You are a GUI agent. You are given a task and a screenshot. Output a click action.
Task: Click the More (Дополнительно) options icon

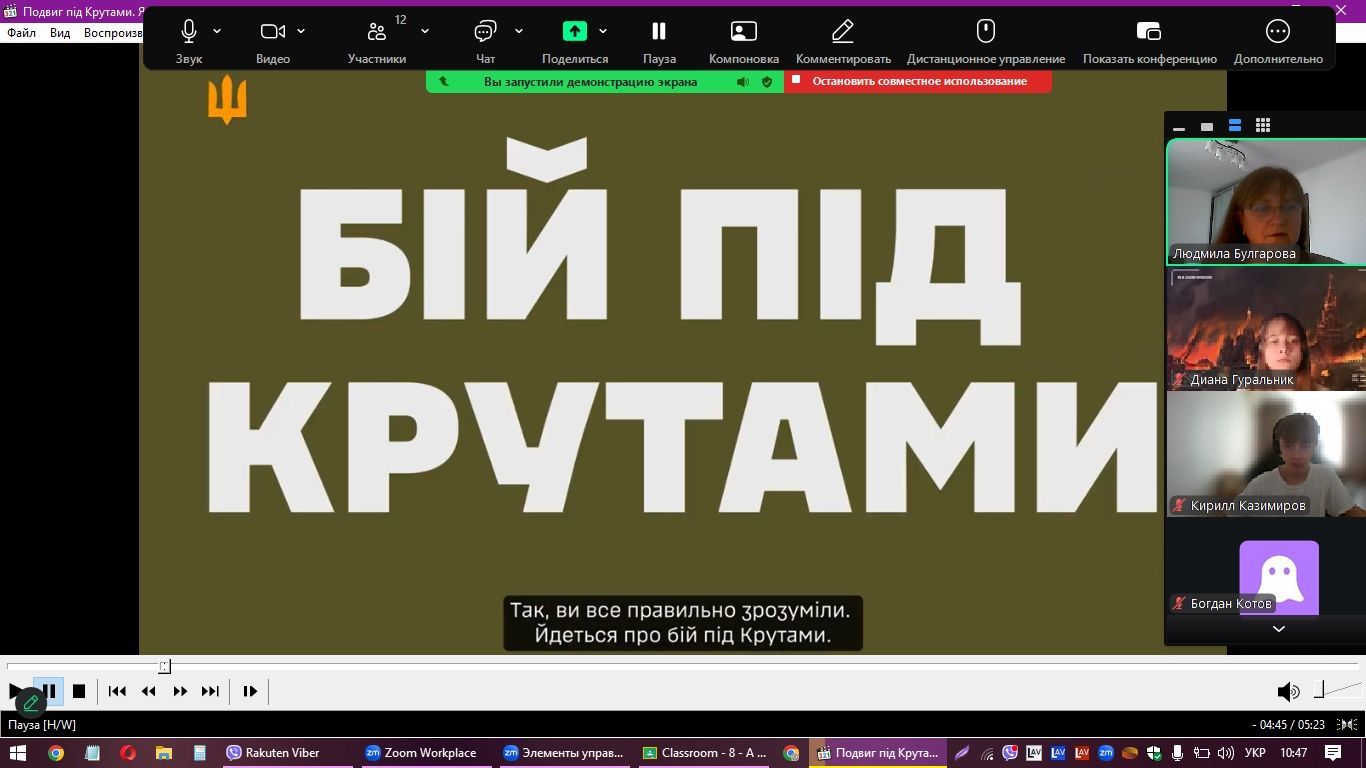pyautogui.click(x=1277, y=32)
